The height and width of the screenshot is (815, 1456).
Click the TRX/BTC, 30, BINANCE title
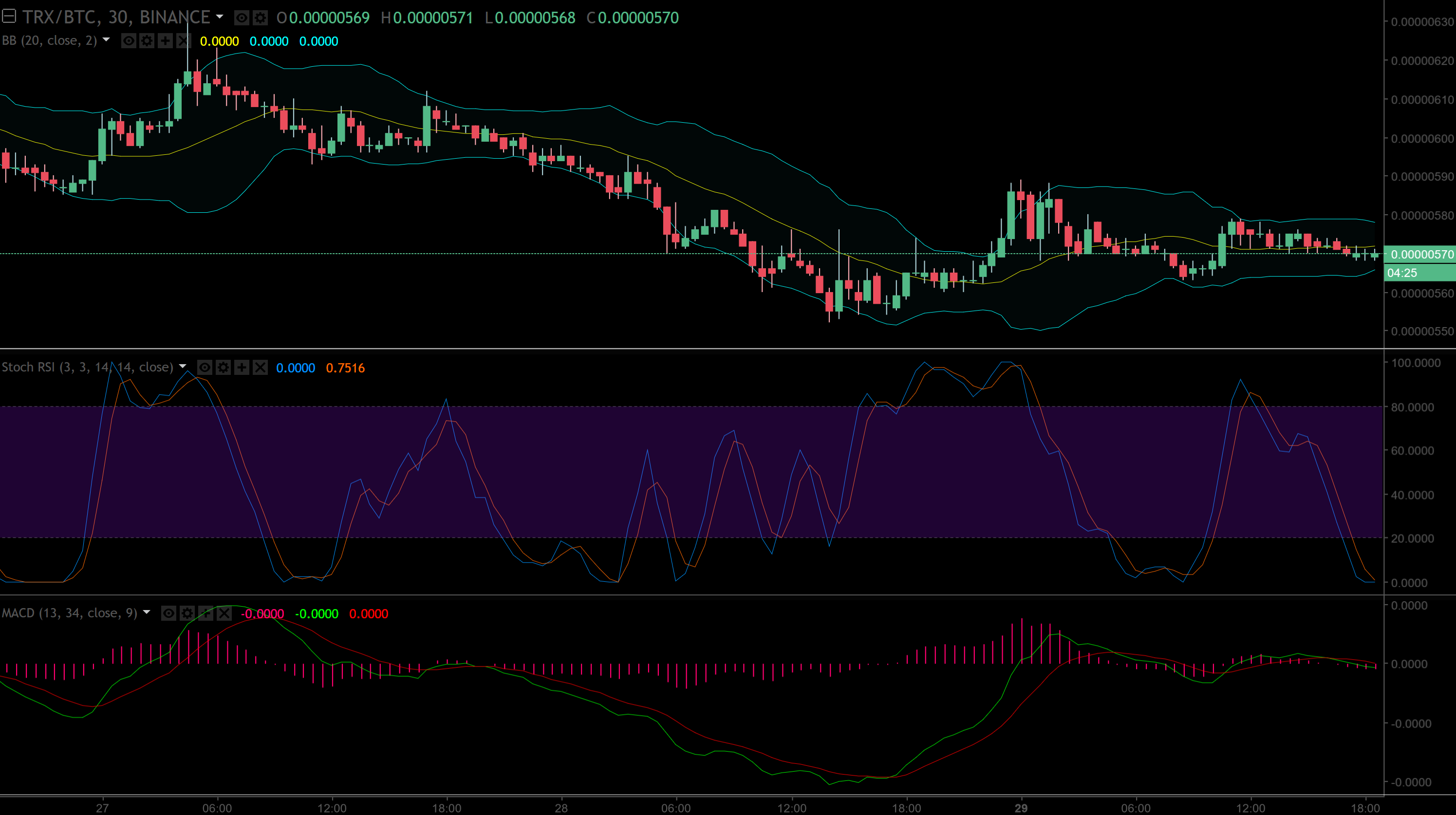[x=116, y=18]
